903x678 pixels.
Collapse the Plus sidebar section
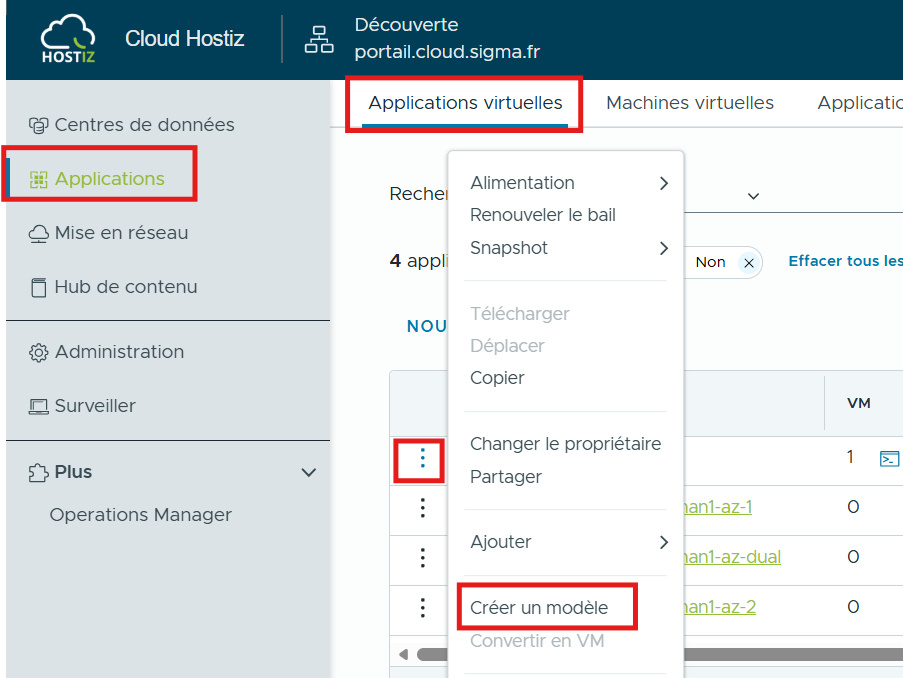point(309,473)
